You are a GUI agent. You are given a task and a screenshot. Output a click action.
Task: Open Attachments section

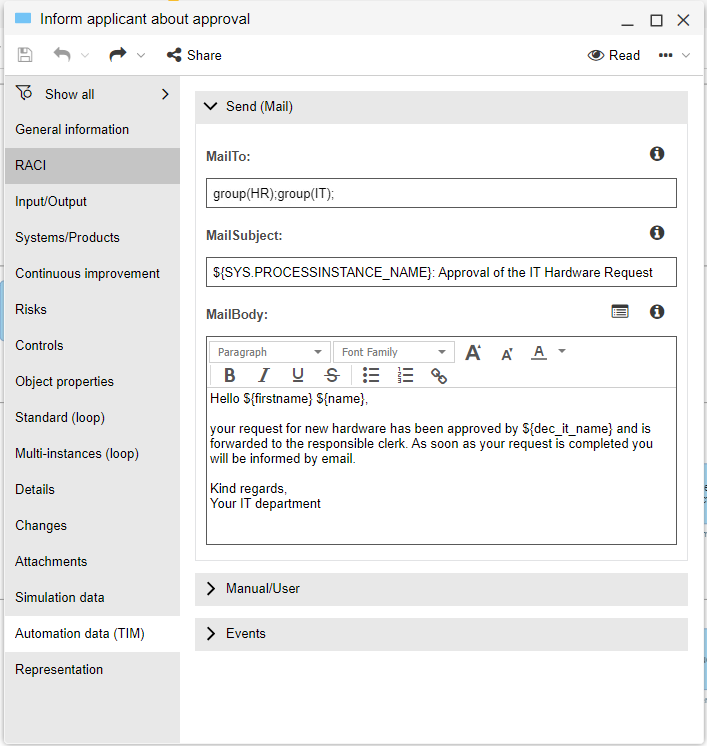92,561
